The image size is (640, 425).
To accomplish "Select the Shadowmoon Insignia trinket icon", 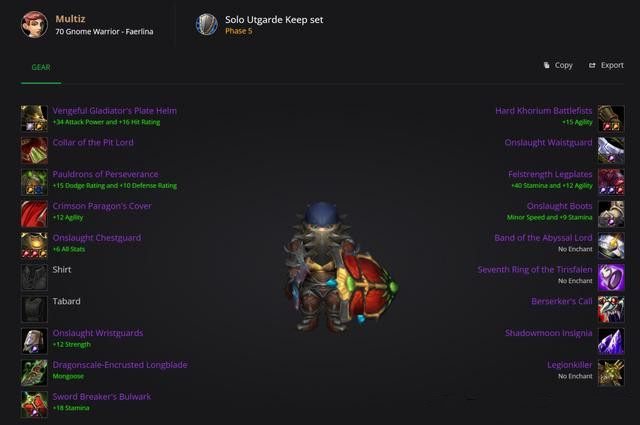I will click(x=611, y=341).
